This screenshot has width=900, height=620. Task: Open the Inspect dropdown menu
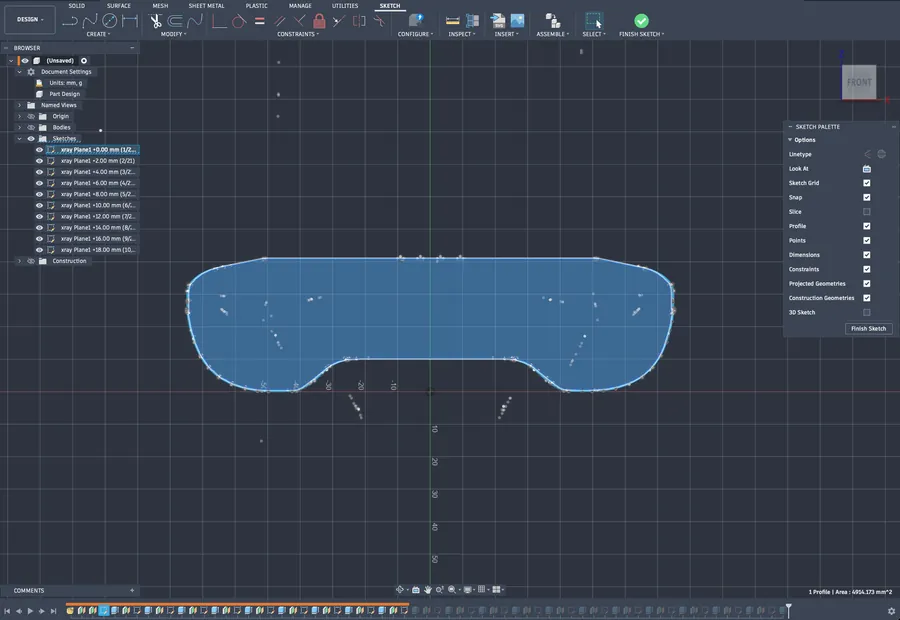click(x=461, y=34)
